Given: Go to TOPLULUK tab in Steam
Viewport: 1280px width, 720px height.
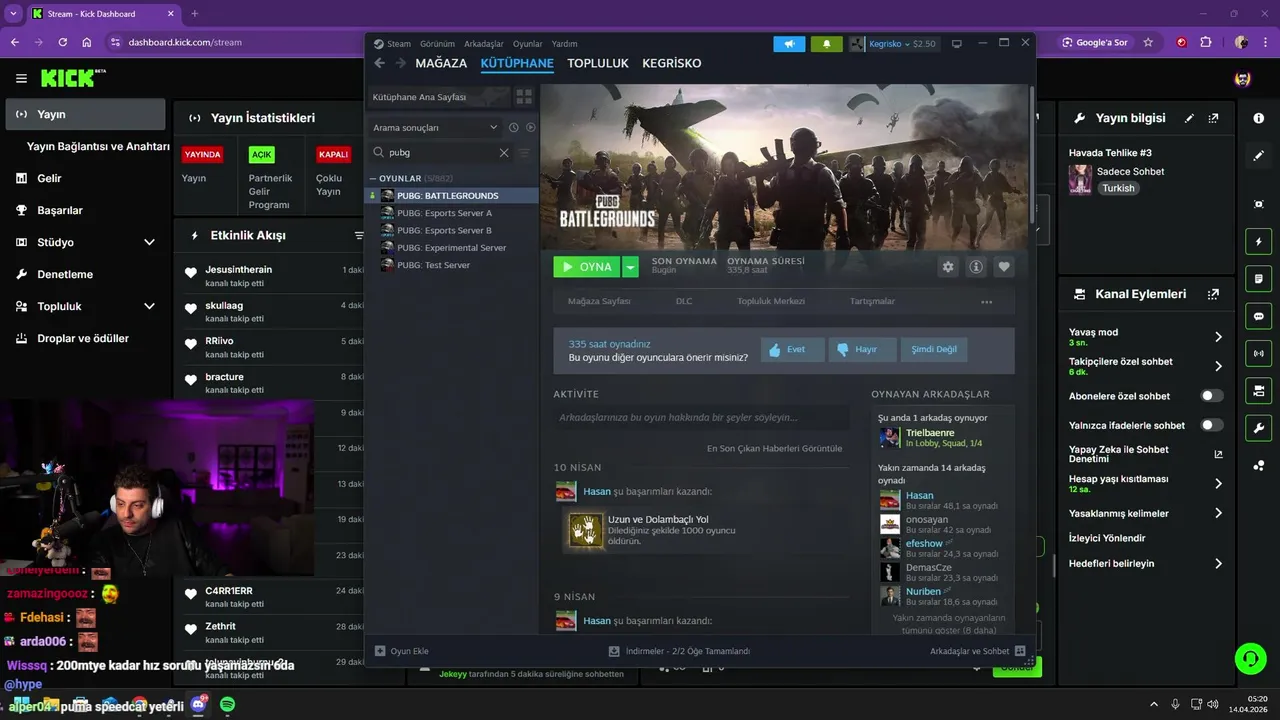Looking at the screenshot, I should (598, 63).
